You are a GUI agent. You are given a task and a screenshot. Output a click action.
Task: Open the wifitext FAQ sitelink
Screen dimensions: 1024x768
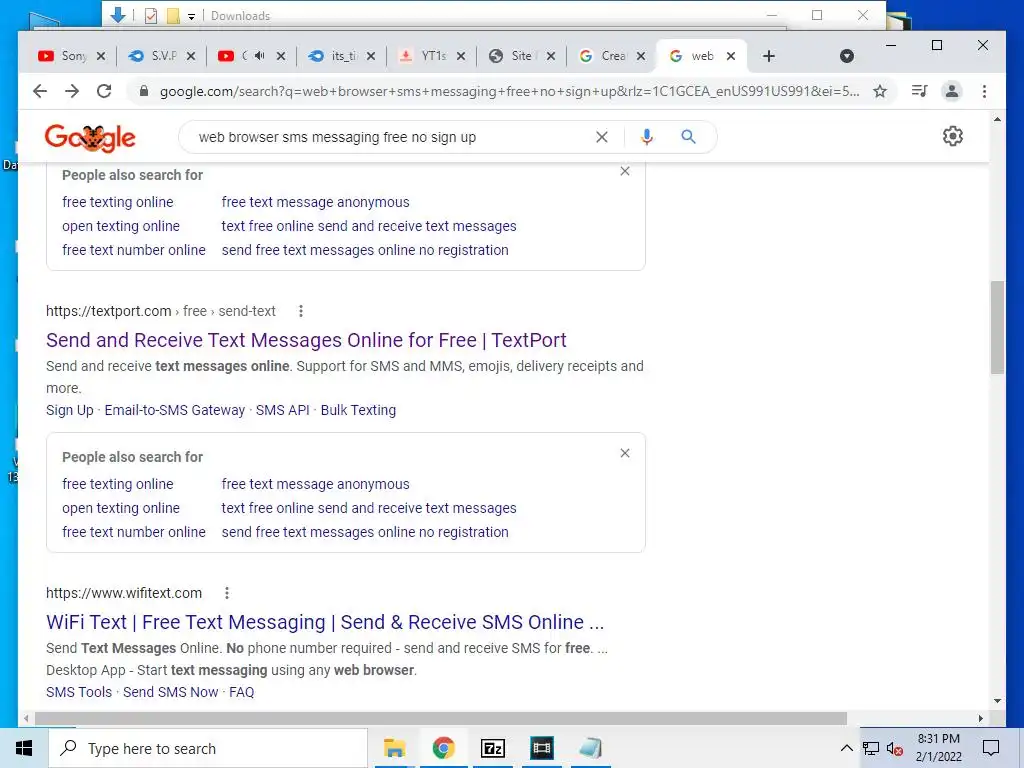tap(242, 692)
